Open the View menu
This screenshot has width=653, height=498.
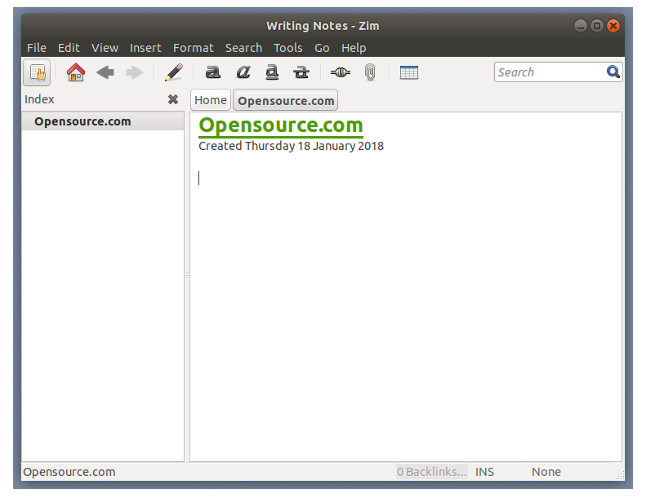pyautogui.click(x=105, y=48)
